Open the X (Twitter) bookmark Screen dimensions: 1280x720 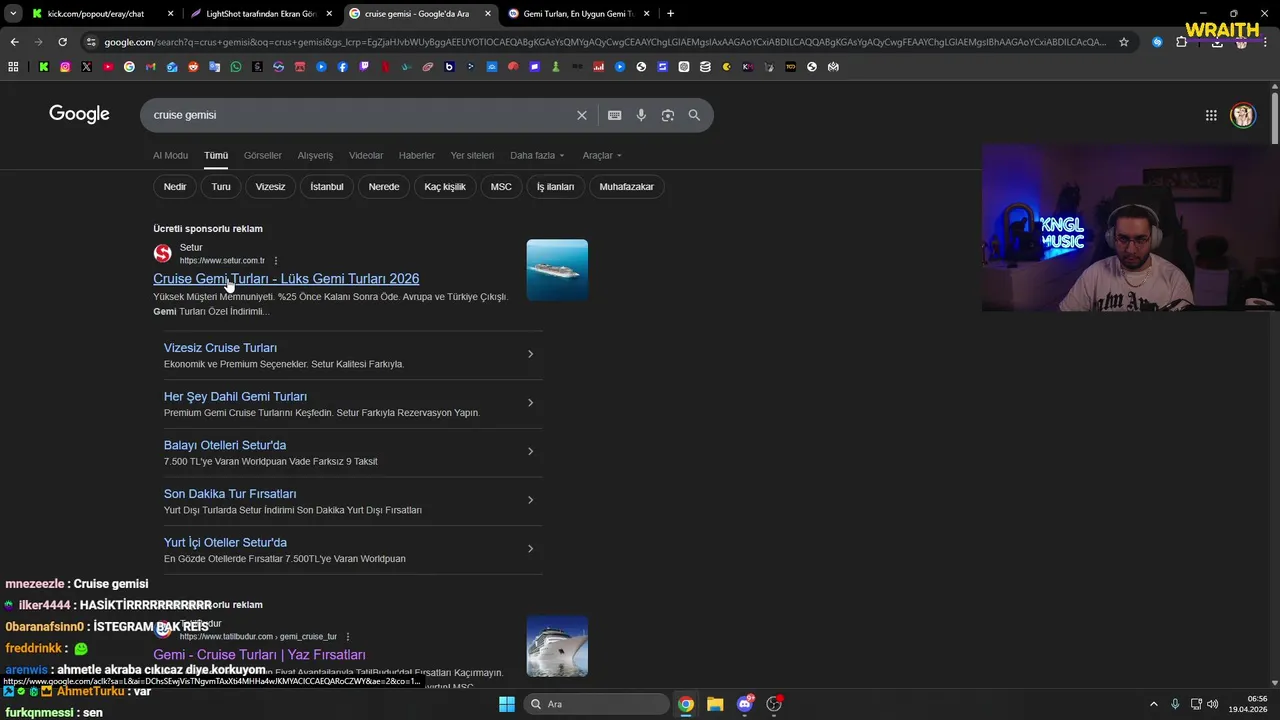[x=86, y=67]
